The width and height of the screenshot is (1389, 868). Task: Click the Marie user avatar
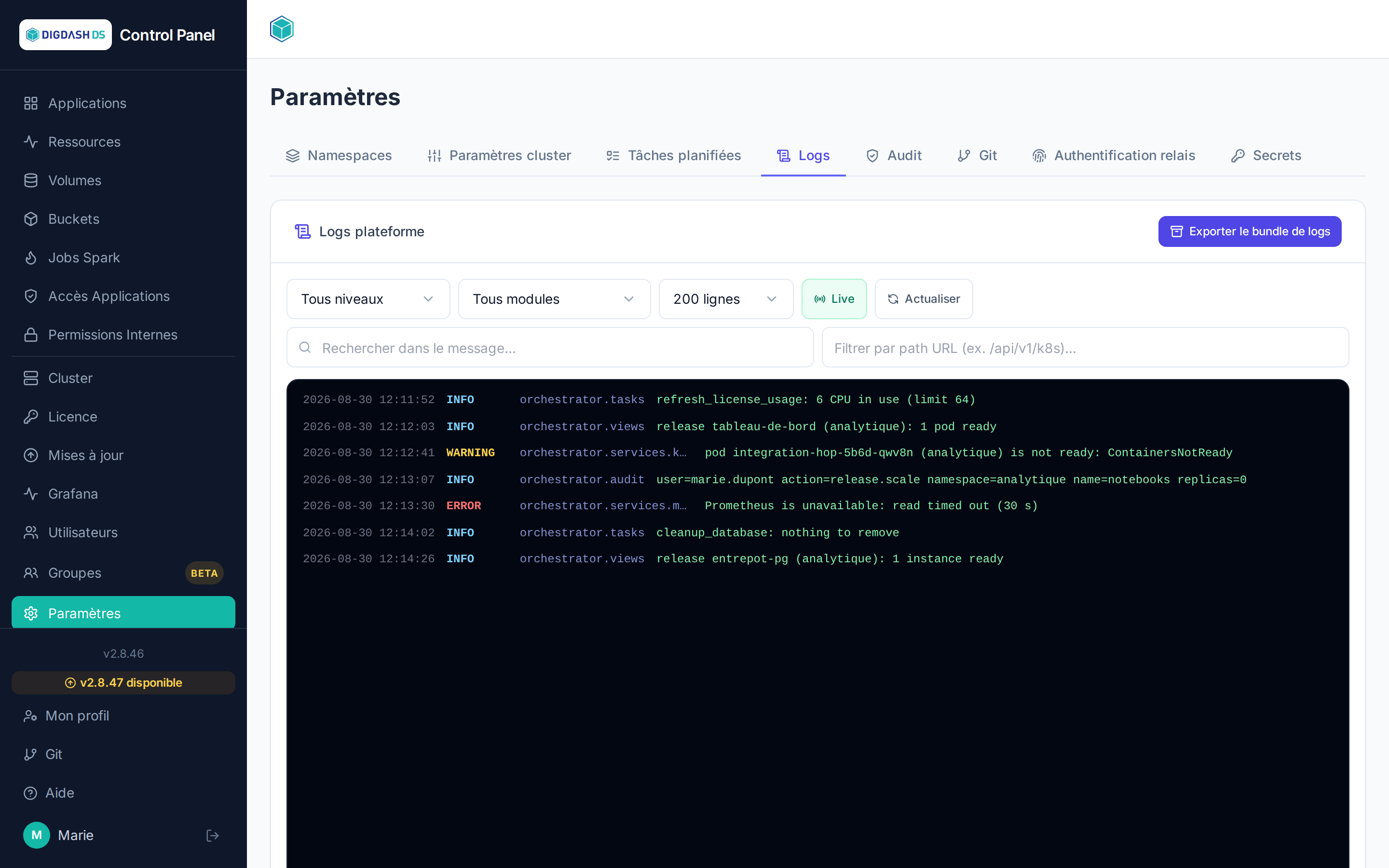click(37, 835)
